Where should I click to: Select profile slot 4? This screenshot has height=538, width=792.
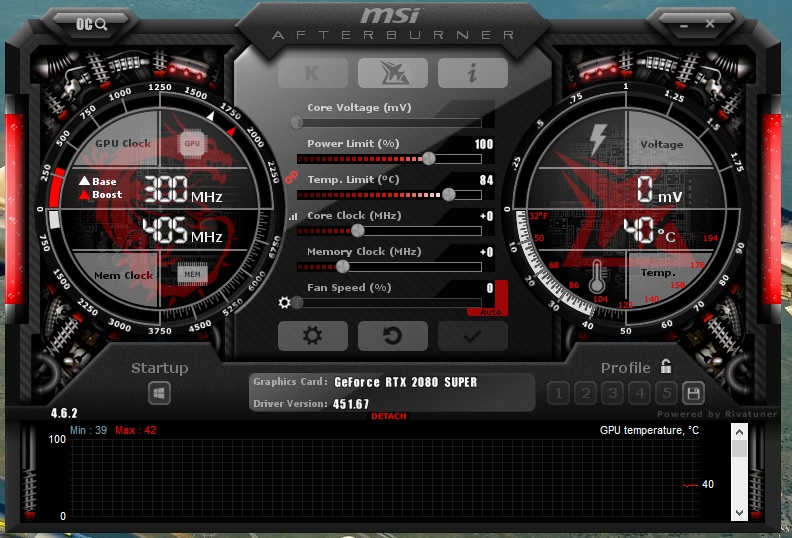coord(639,393)
